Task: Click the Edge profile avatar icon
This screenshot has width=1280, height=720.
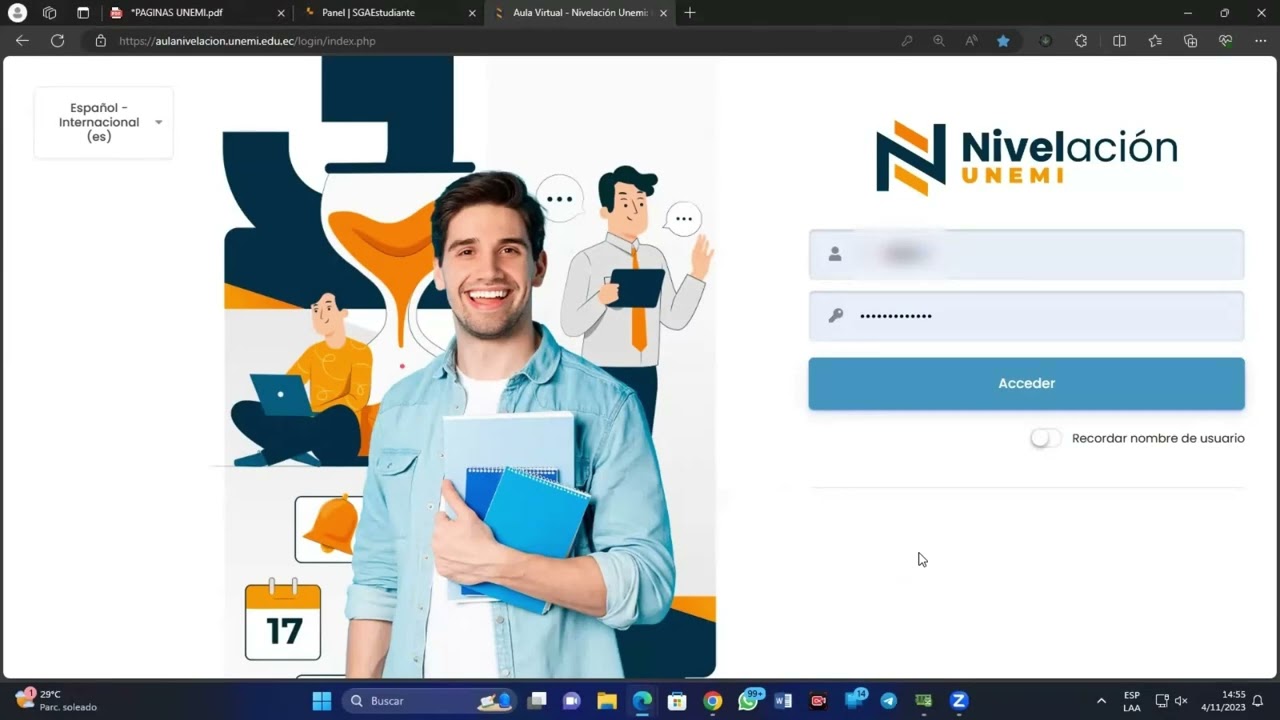Action: click(17, 13)
